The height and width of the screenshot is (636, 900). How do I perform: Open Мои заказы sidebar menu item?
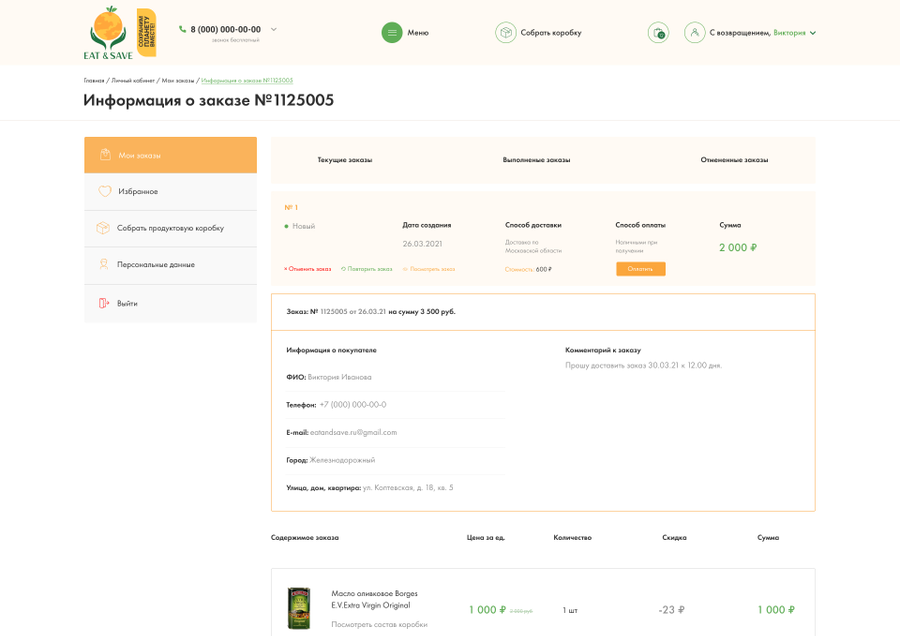click(170, 155)
